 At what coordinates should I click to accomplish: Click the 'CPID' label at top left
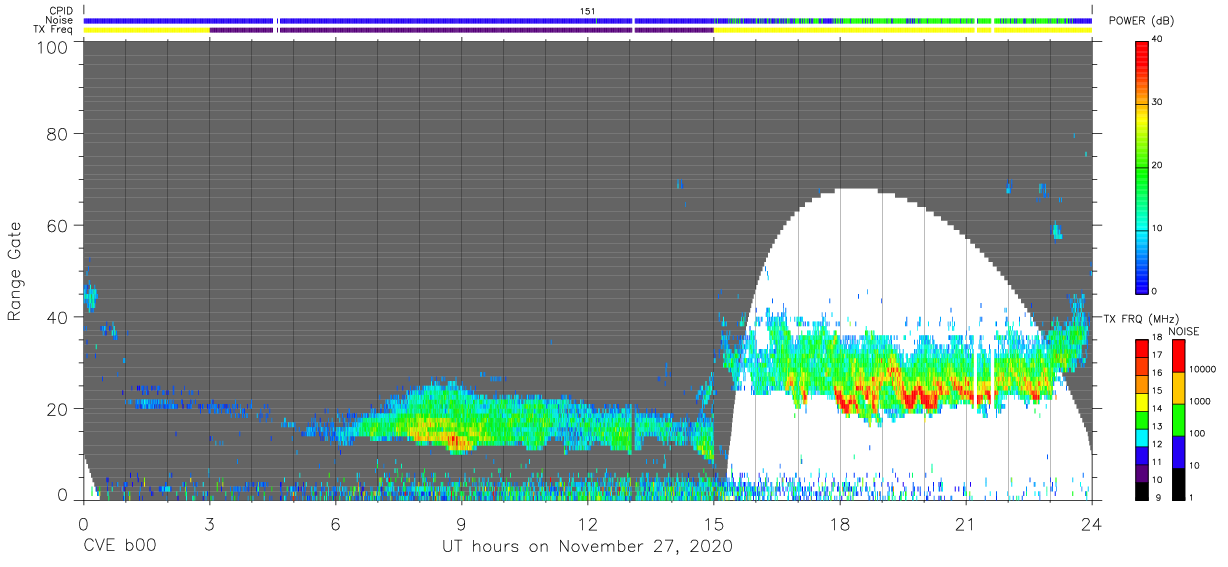62,11
